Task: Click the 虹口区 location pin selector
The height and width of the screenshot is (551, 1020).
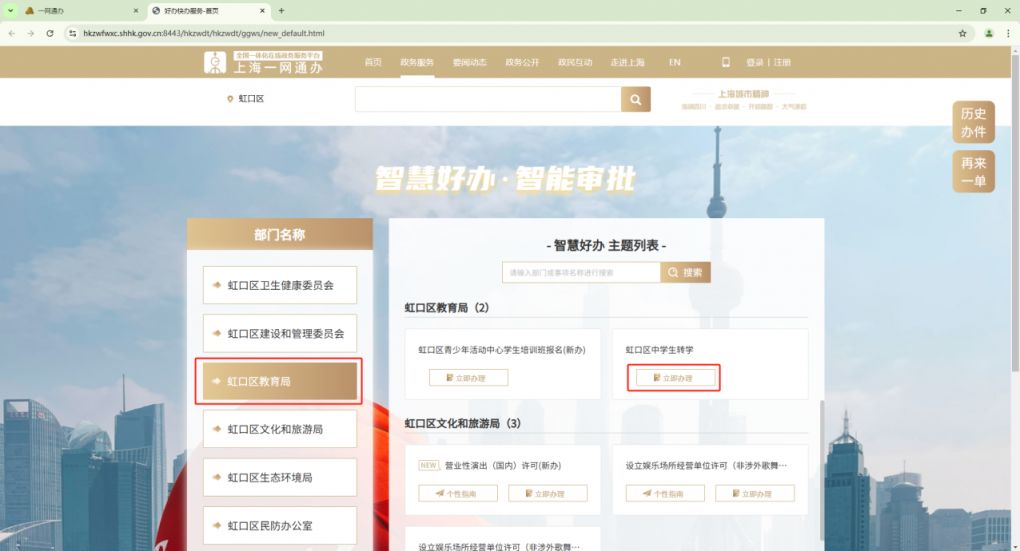Action: 245,99
